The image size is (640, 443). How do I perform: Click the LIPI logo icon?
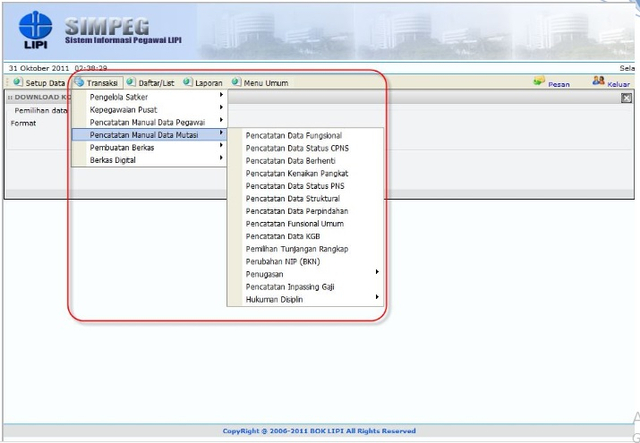(x=36, y=29)
